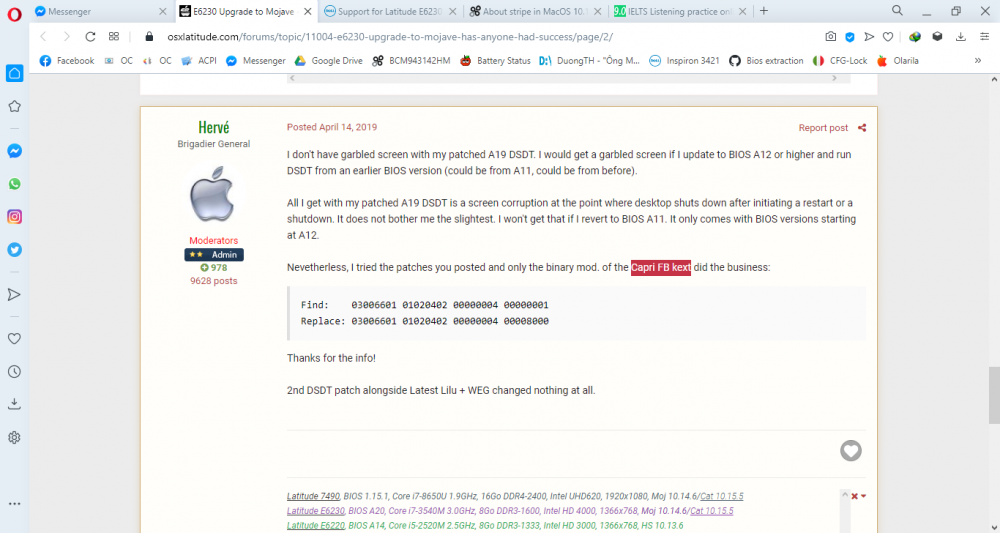Screen dimensions: 1000x533
Task: Add page to bookmarks heart in address bar
Action: point(888,37)
